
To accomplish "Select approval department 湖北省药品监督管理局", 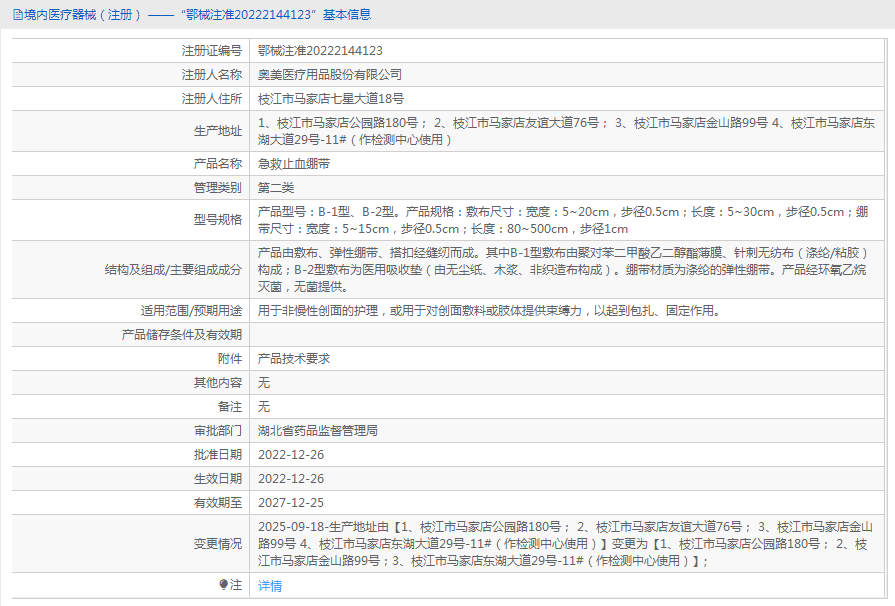I will tap(318, 431).
